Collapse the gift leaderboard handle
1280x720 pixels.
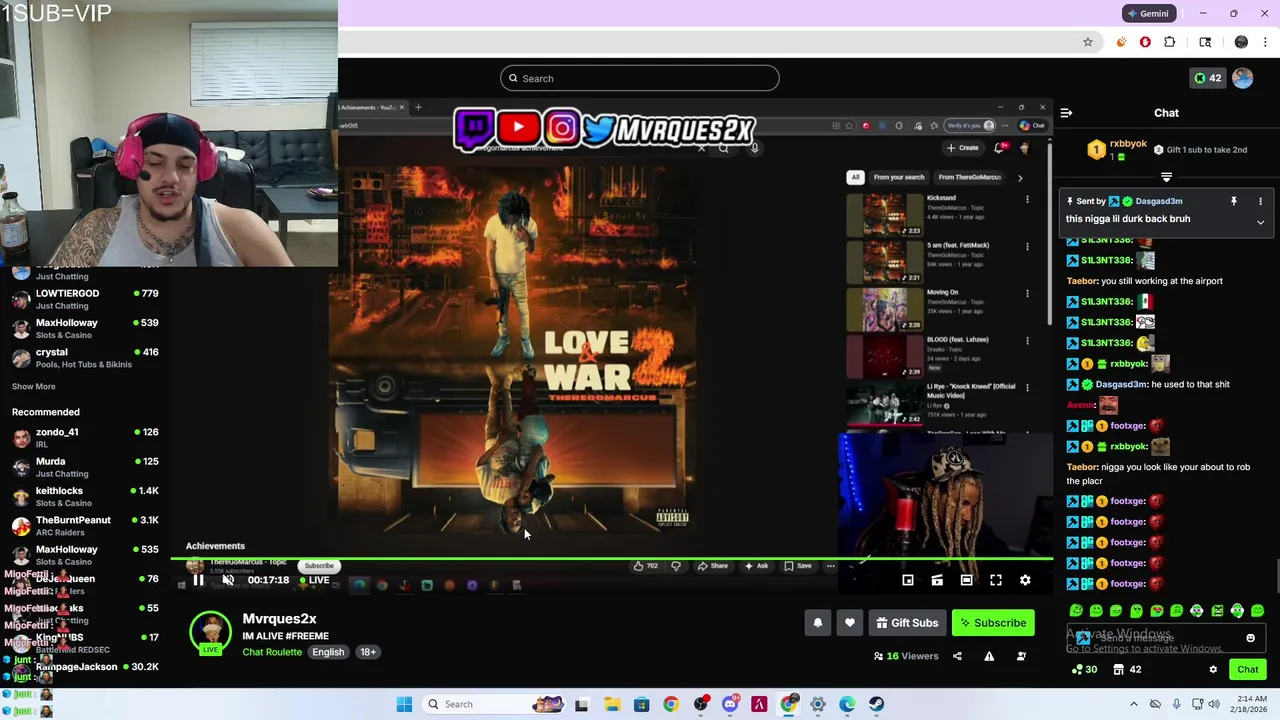1166,177
